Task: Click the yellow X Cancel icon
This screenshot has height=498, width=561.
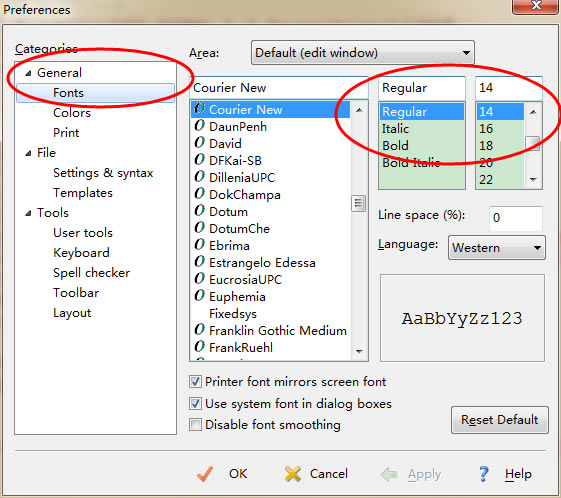Action: click(293, 474)
